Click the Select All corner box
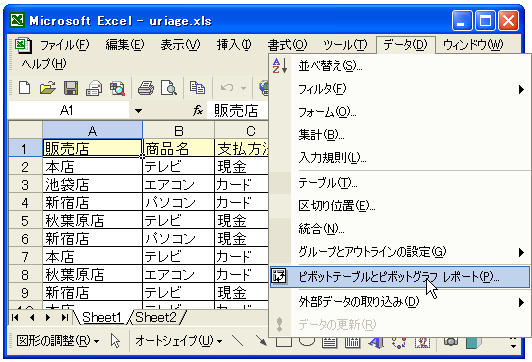 (x=25, y=130)
